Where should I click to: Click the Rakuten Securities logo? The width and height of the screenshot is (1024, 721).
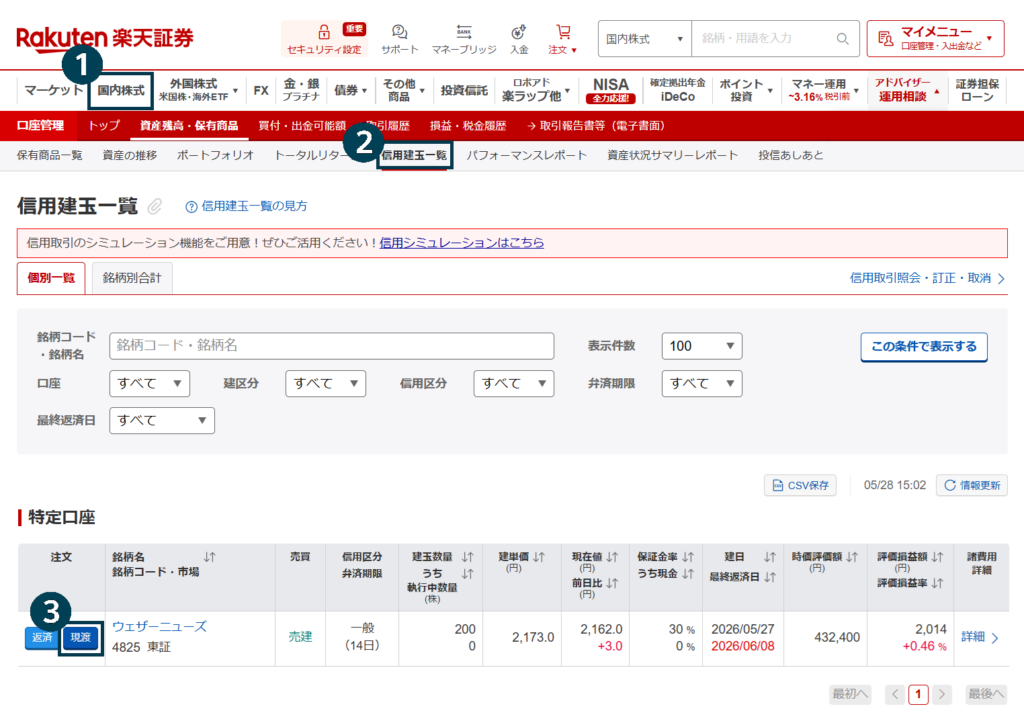(x=104, y=38)
